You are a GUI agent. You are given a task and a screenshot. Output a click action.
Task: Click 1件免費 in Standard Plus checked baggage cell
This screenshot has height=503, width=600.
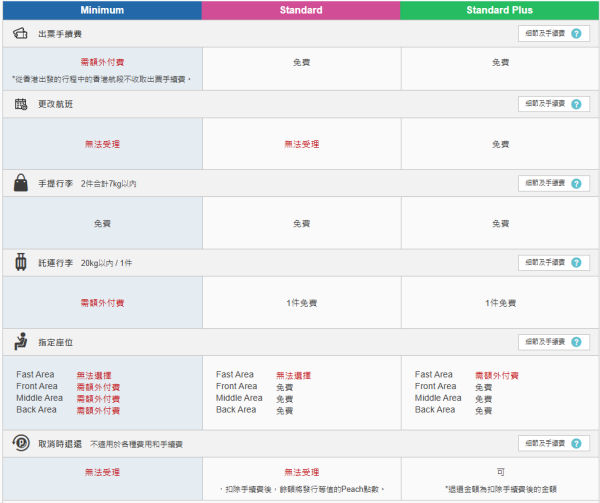pos(501,303)
